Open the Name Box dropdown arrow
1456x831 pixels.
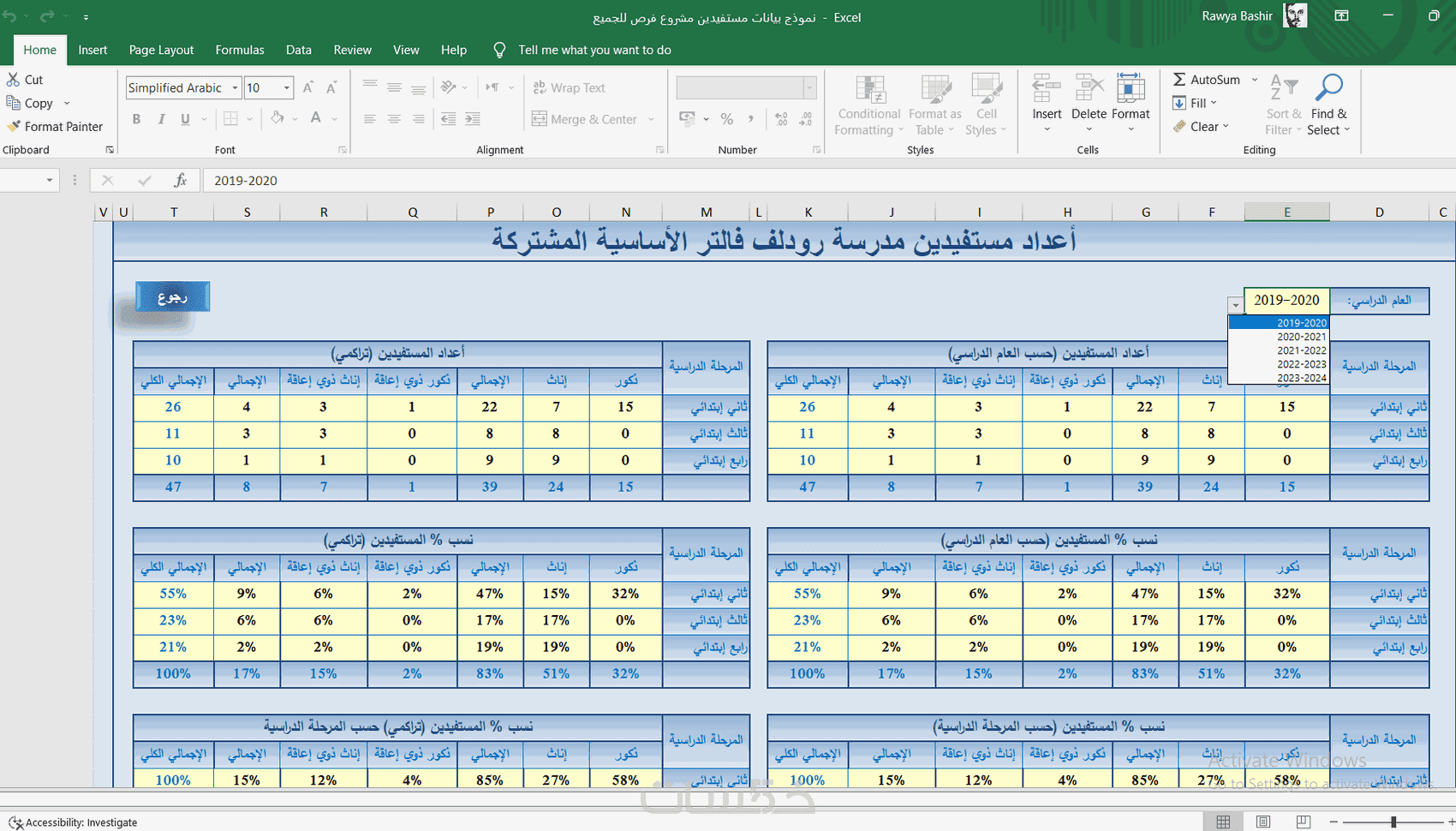pos(49,180)
